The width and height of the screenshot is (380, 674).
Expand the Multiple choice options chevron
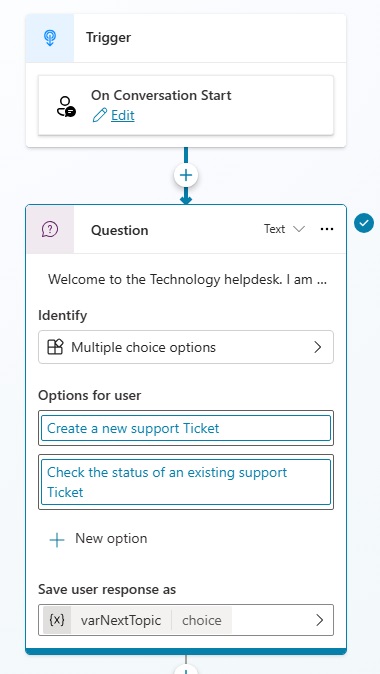click(x=318, y=347)
